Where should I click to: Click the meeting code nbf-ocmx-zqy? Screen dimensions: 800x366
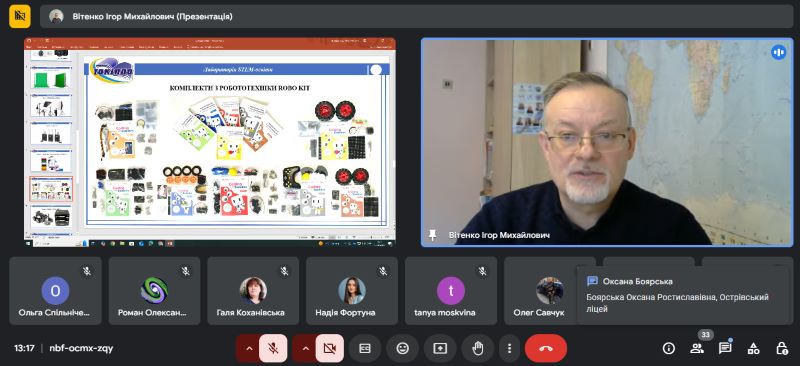[x=81, y=348]
